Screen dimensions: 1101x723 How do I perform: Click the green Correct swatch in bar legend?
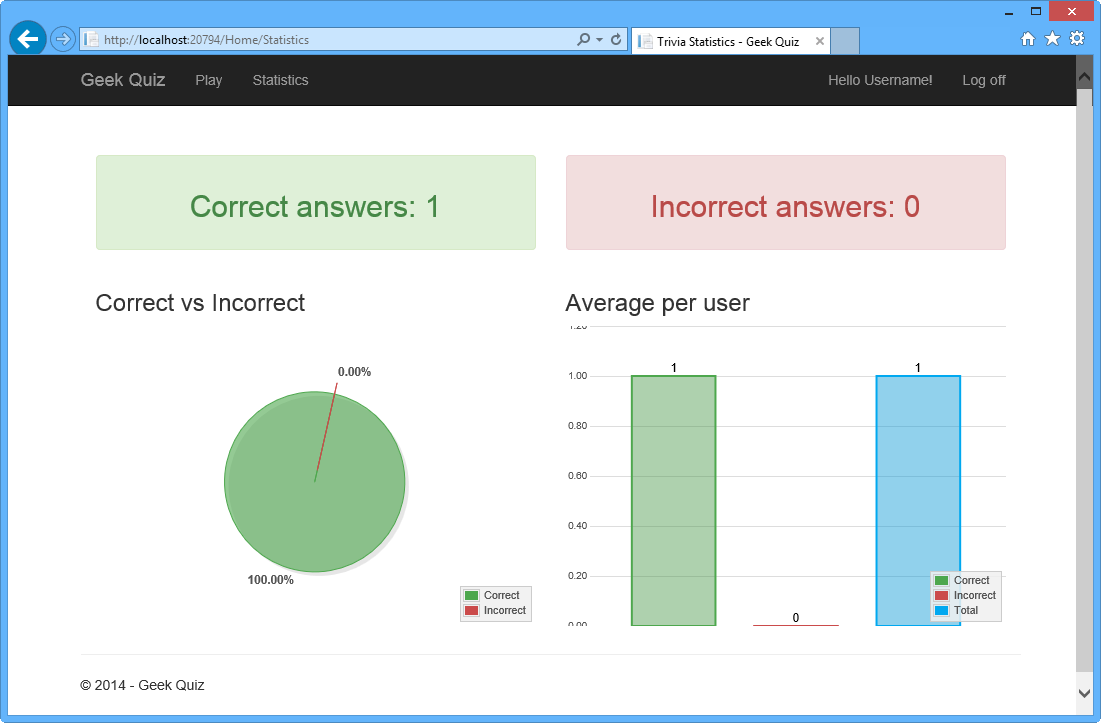[940, 580]
